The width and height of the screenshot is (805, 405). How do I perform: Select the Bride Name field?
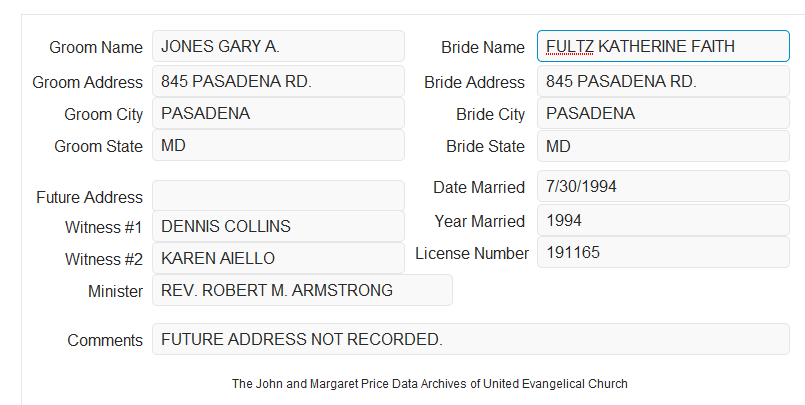click(x=663, y=46)
